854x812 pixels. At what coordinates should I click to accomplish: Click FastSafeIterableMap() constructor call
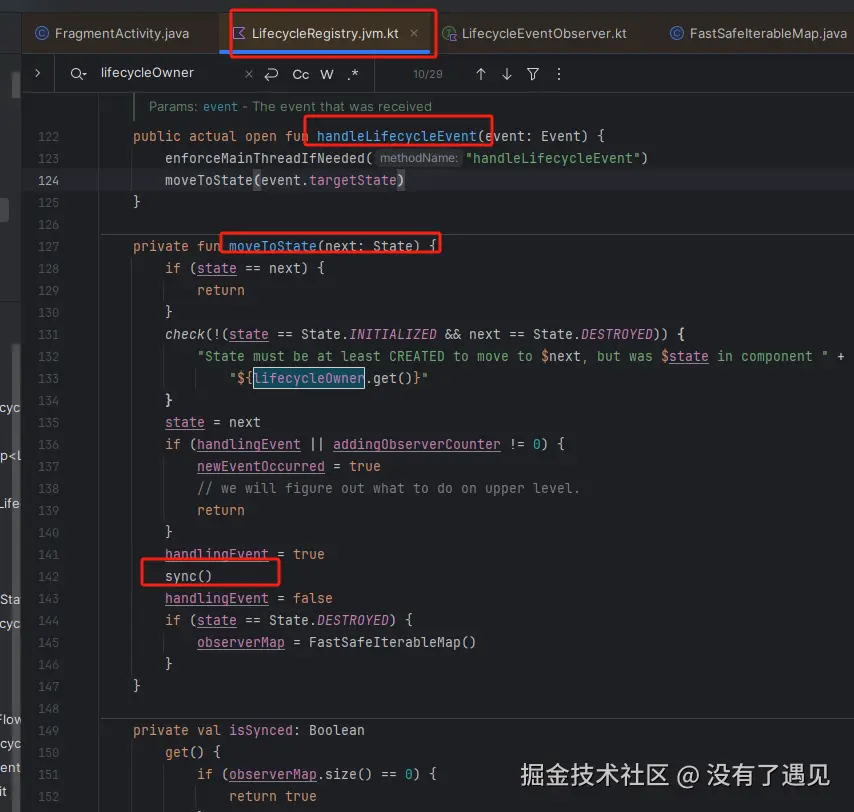tap(392, 643)
